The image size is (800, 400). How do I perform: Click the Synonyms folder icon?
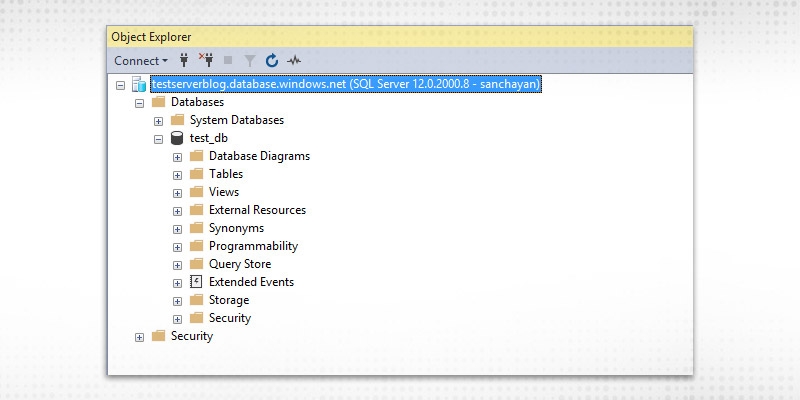coord(196,228)
